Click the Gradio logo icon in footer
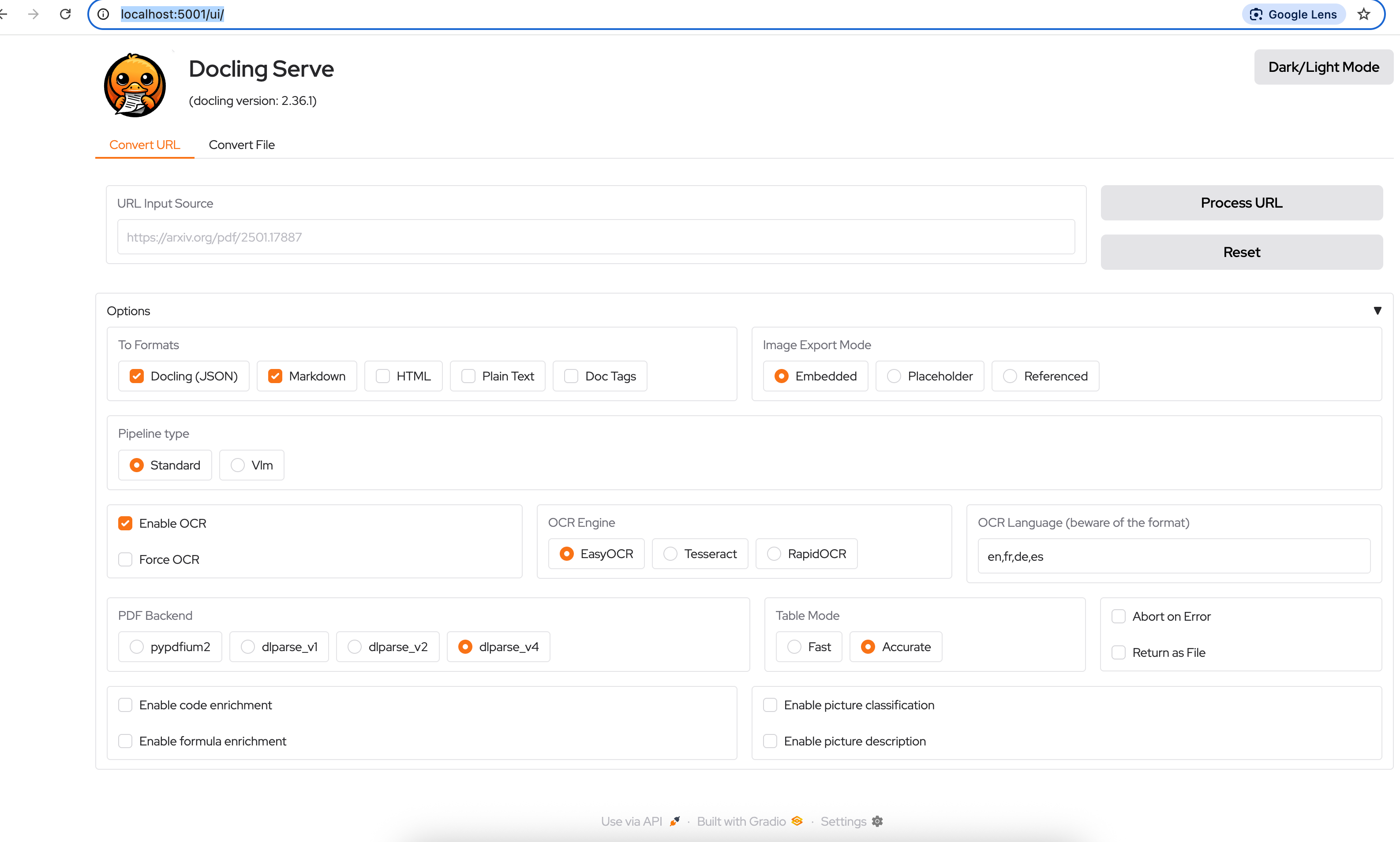1400x842 pixels. coord(797,821)
